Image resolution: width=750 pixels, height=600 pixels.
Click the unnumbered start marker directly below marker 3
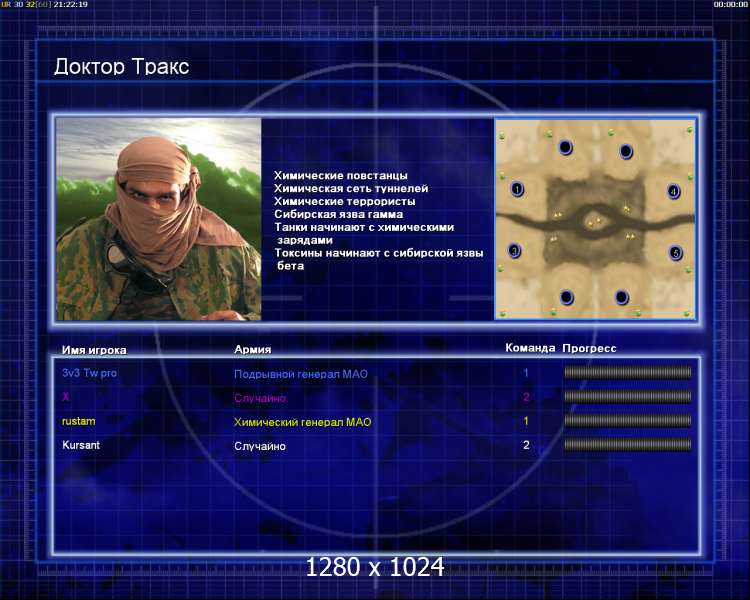point(567,297)
